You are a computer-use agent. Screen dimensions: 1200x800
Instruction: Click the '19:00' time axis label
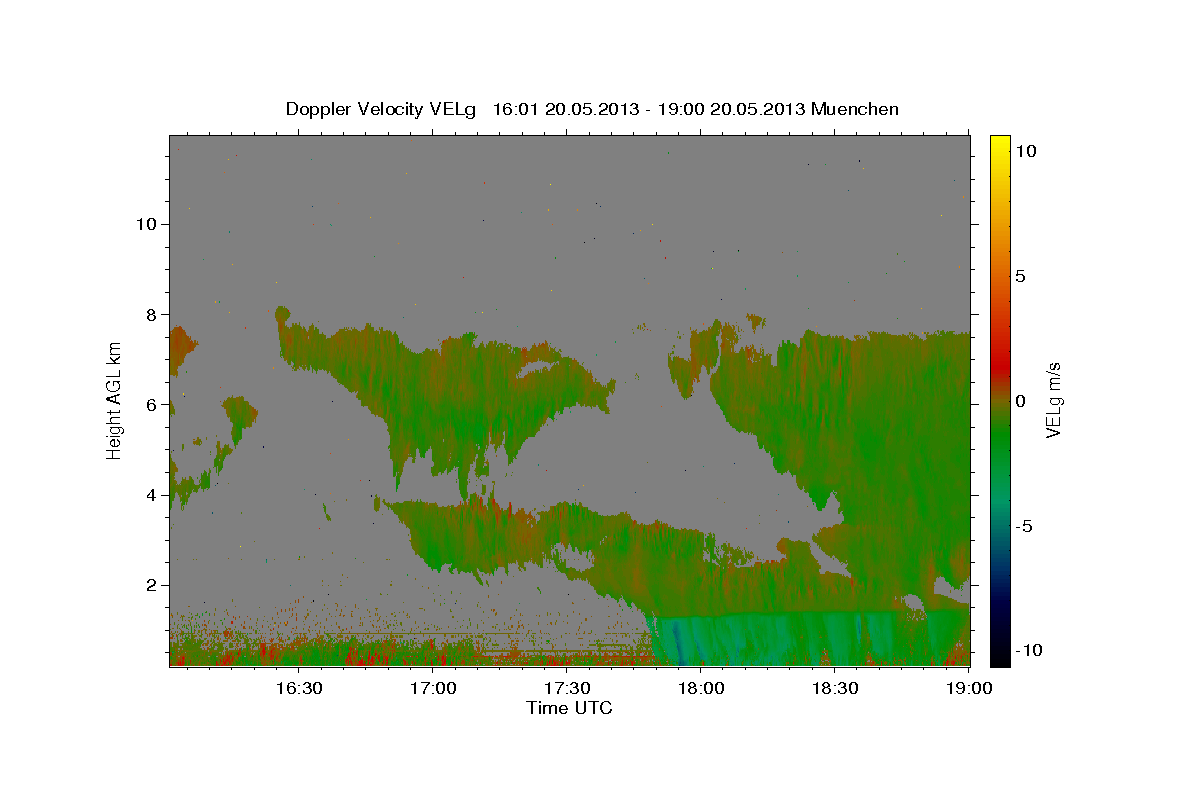pyautogui.click(x=969, y=688)
